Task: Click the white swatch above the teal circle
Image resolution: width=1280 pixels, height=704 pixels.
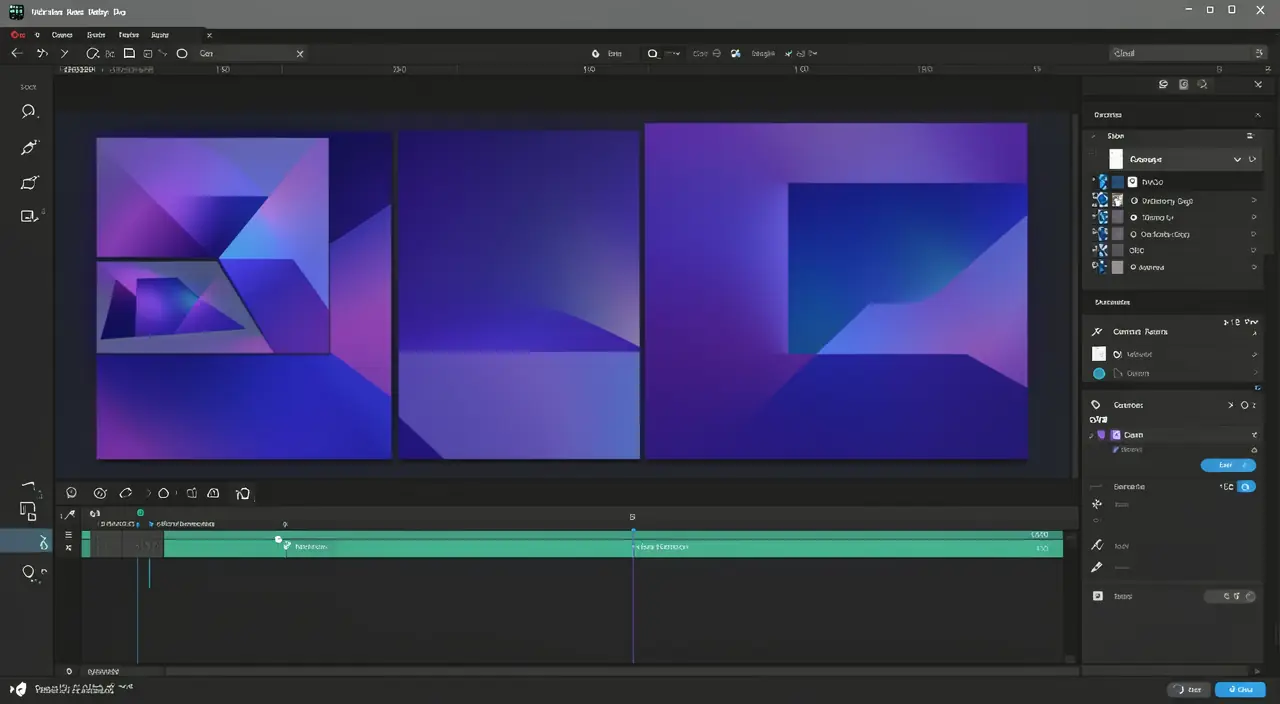Action: tap(1099, 354)
